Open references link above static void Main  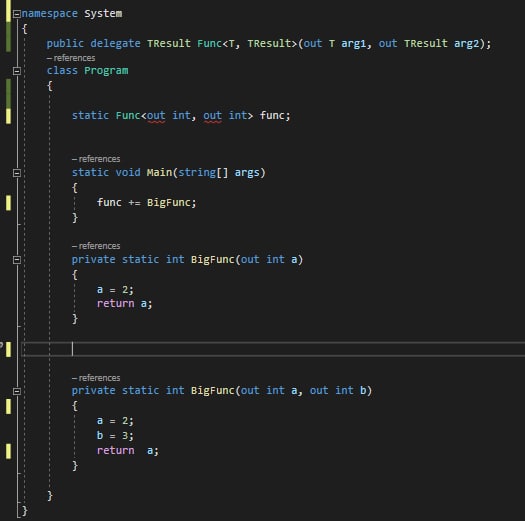tap(96, 159)
